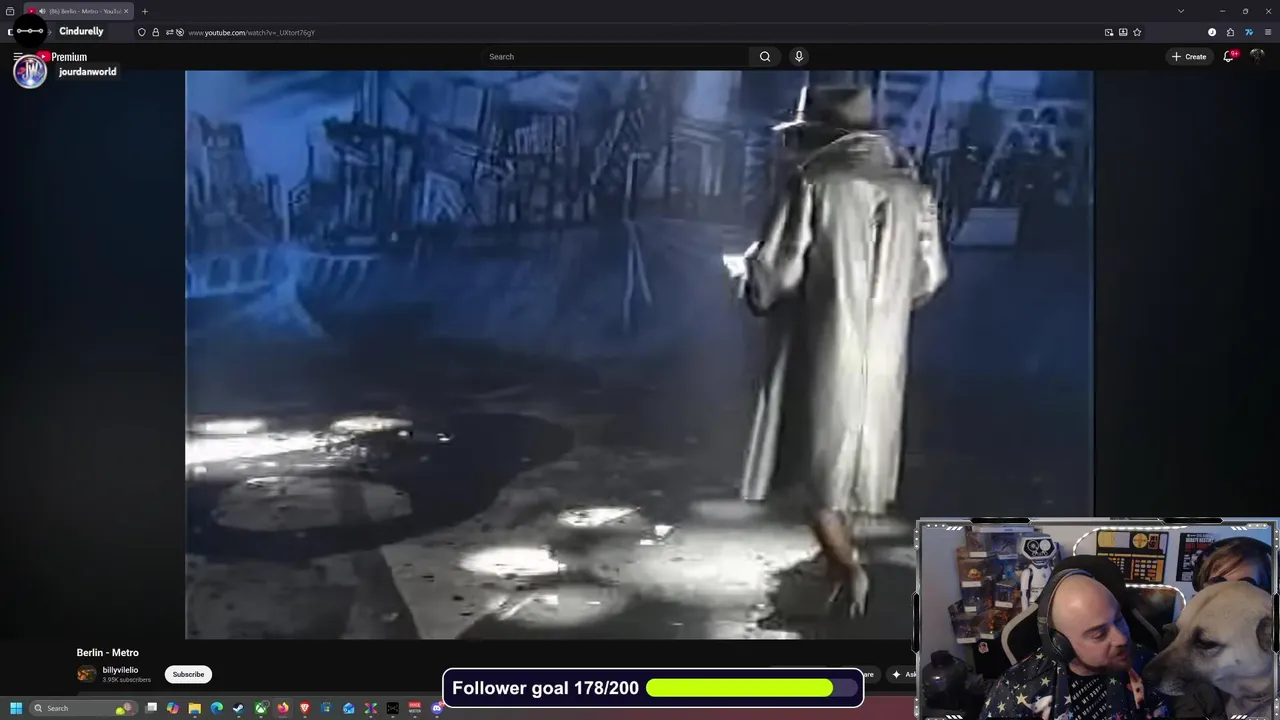Open the blue translate extension icon
The height and width of the screenshot is (720, 1280).
pyautogui.click(x=1249, y=32)
